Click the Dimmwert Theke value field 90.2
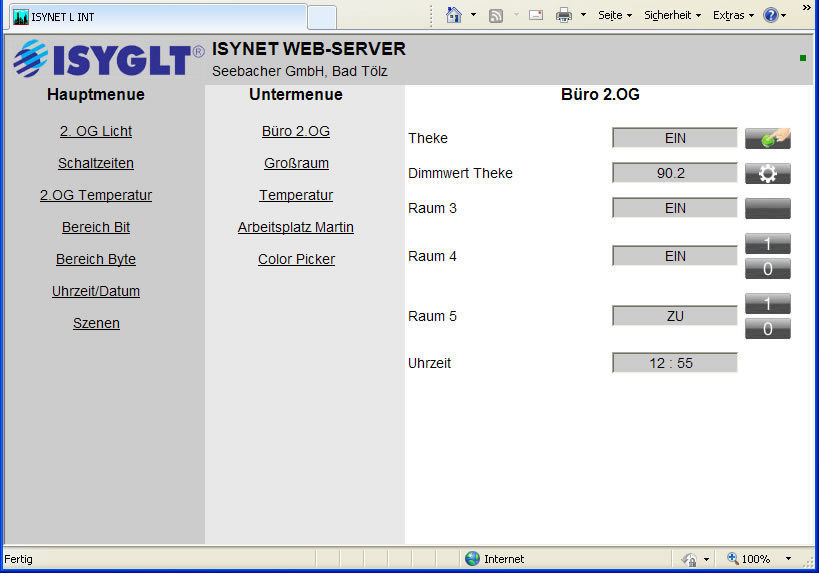819x574 pixels. coord(674,173)
